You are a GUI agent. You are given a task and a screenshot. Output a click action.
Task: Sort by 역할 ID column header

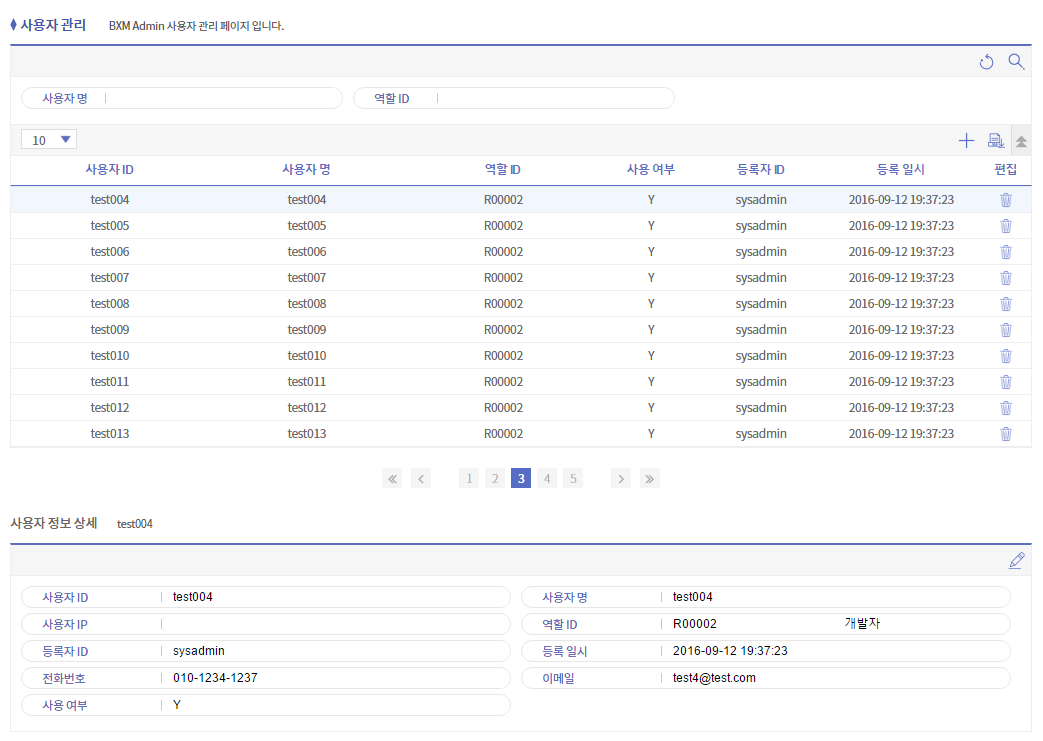click(x=503, y=170)
